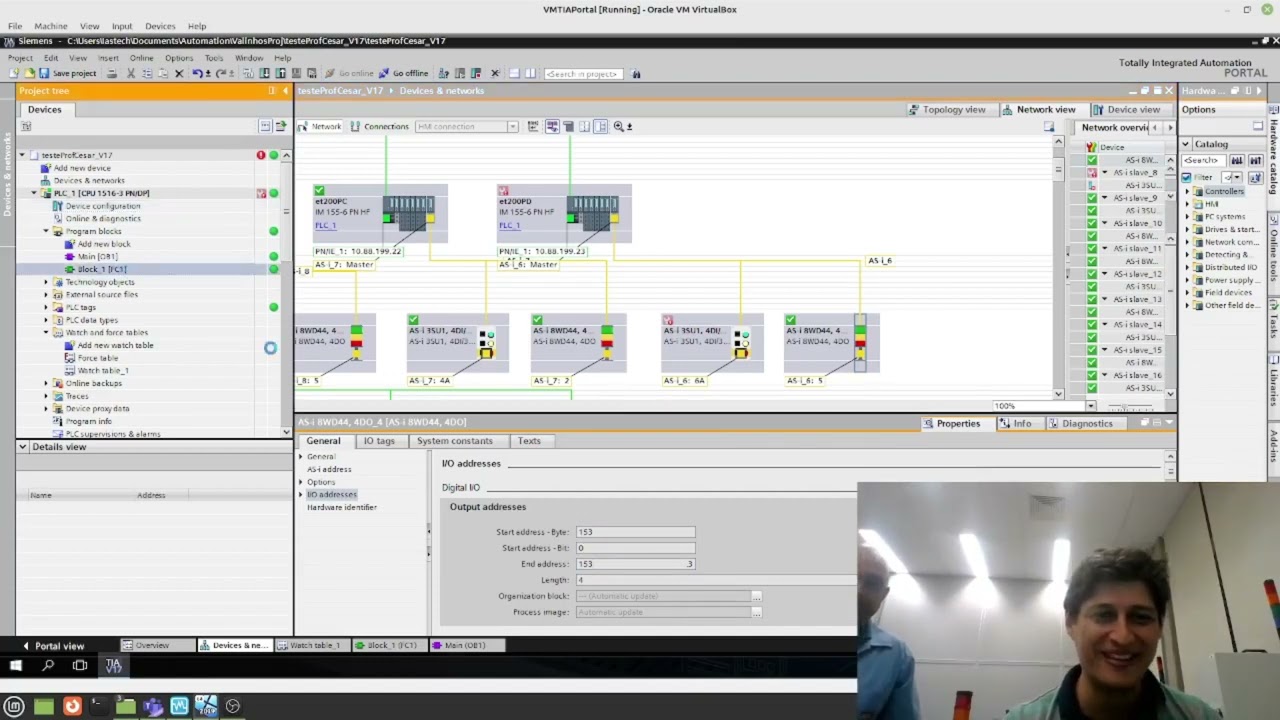Viewport: 1280px width, 720px height.
Task: Collapse the Watch and force tables folder
Action: tap(46, 333)
